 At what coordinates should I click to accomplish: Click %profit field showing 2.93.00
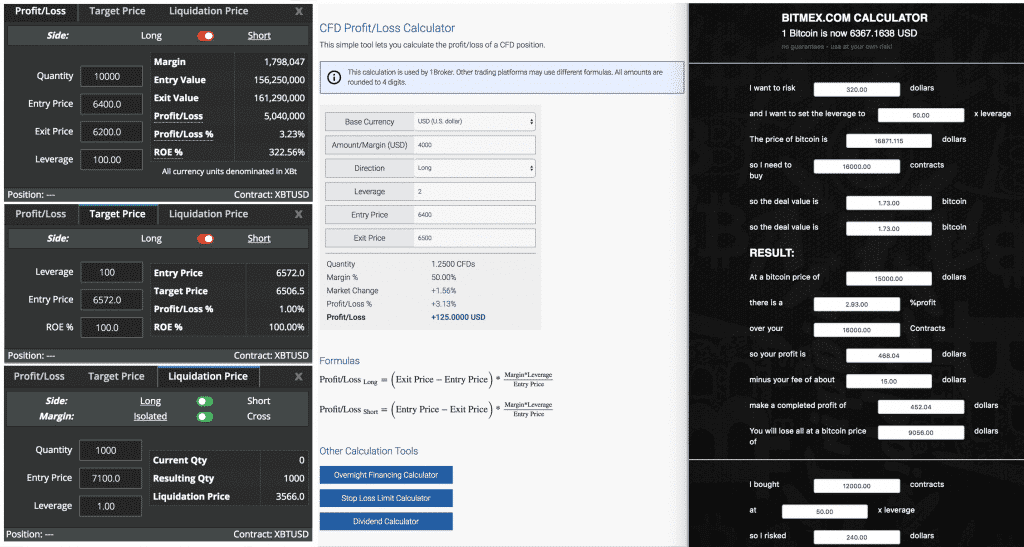857,304
